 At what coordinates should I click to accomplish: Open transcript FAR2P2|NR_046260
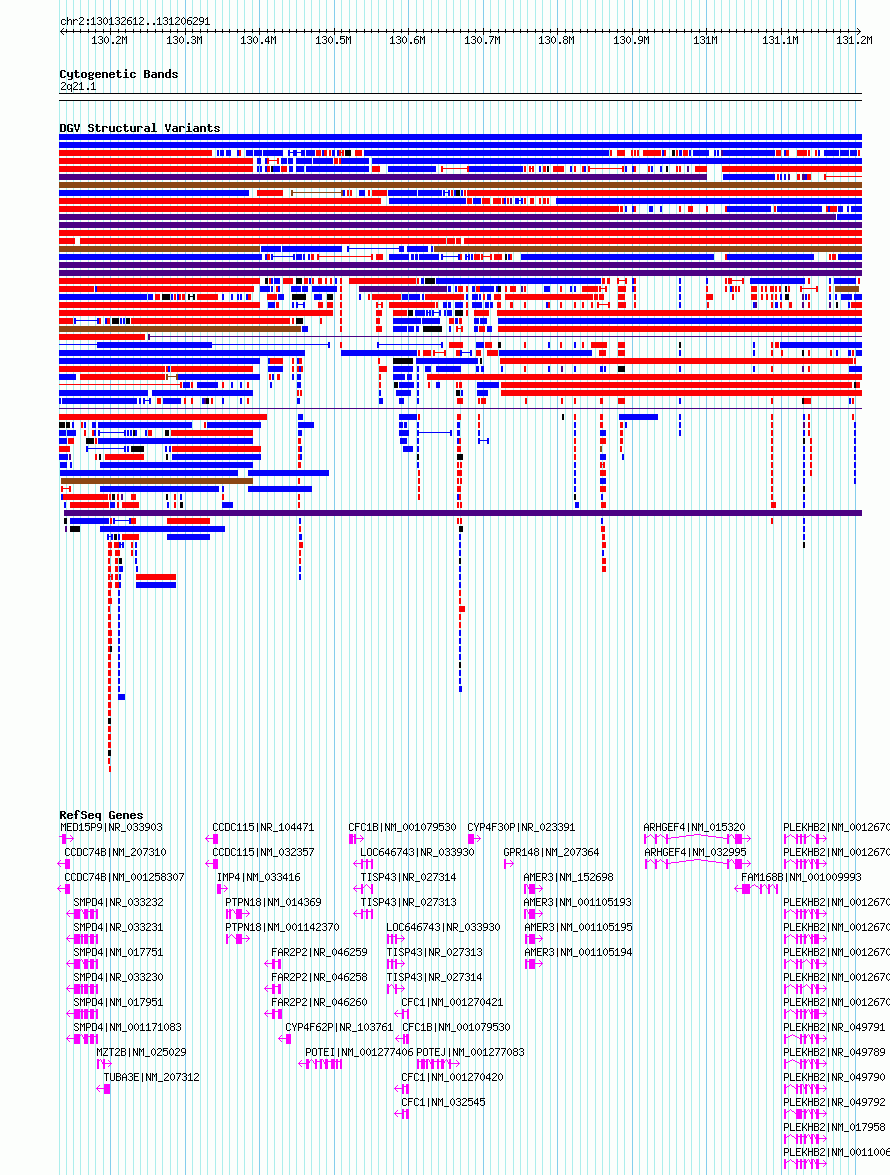(x=319, y=1002)
